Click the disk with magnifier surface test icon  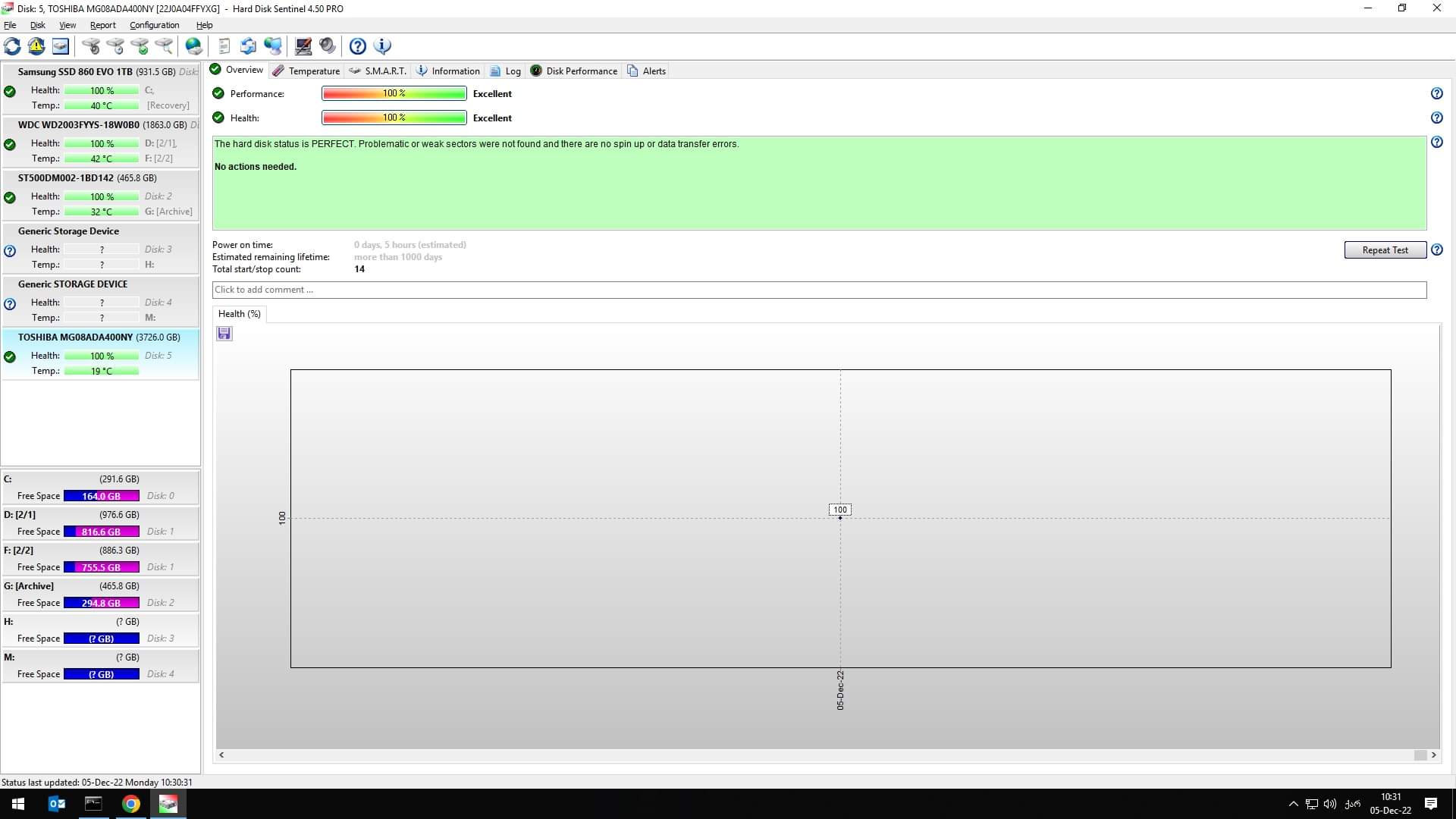[165, 46]
